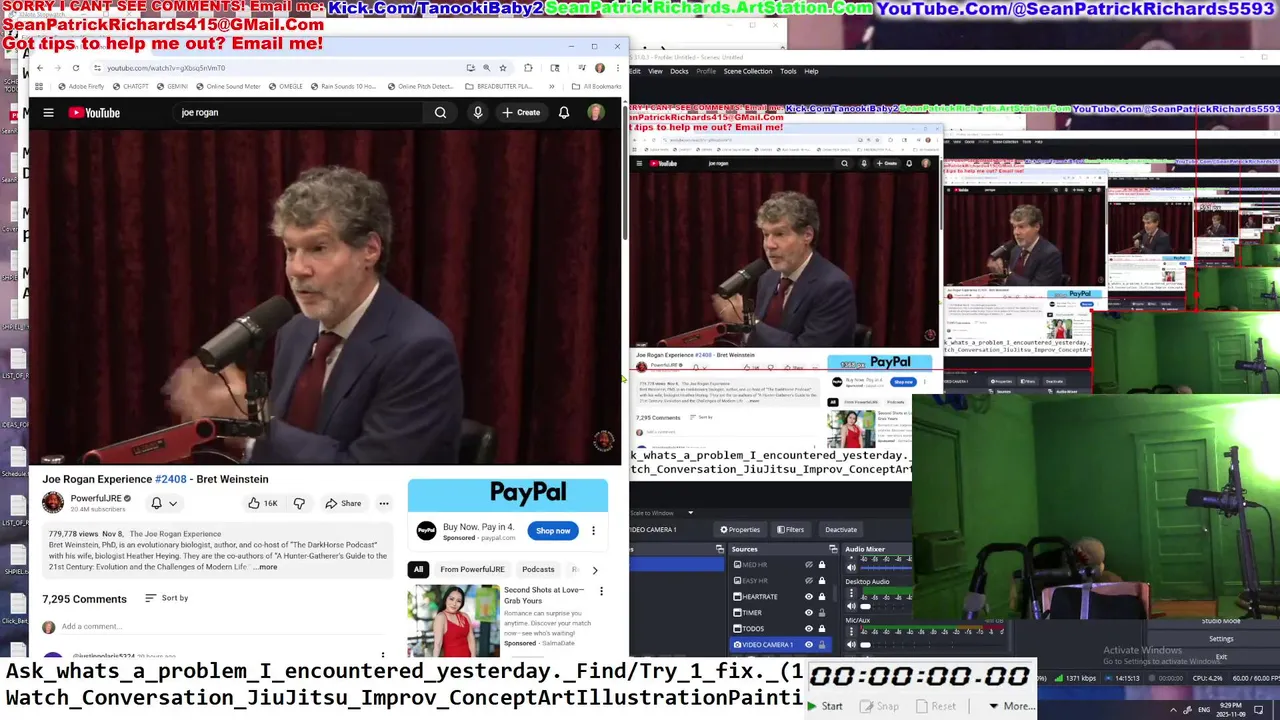The height and width of the screenshot is (720, 1280).
Task: Open the Online Sound Meter bookmark
Action: pos(228,86)
